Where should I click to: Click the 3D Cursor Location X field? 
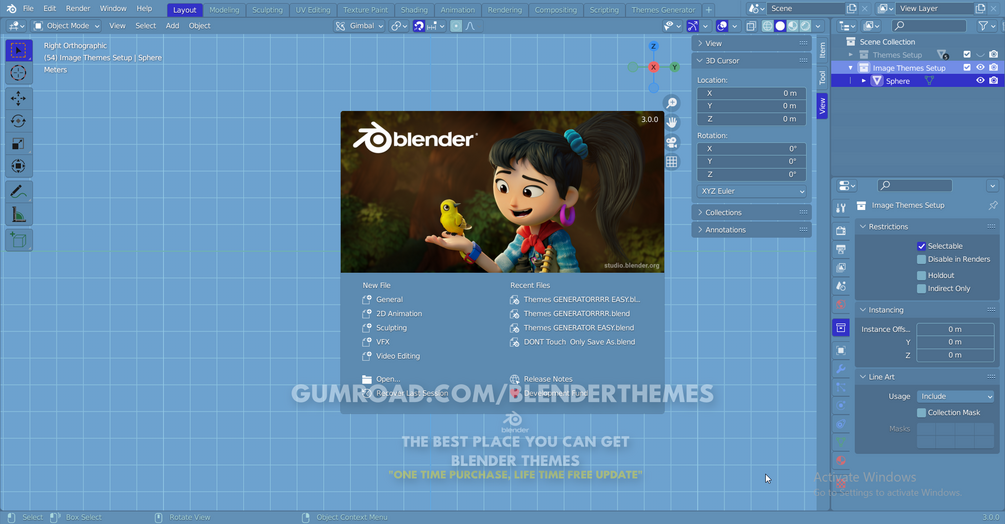point(752,94)
